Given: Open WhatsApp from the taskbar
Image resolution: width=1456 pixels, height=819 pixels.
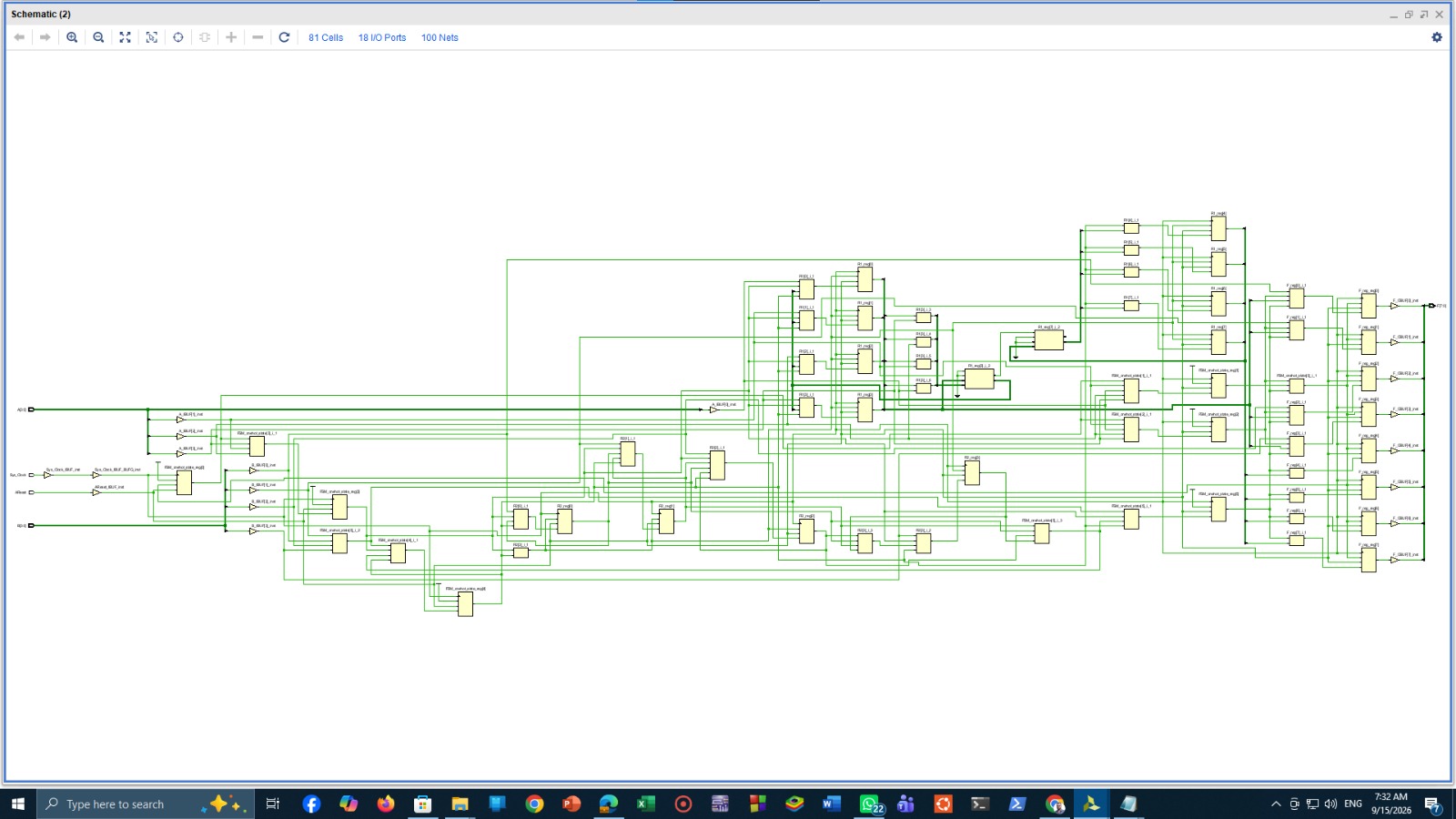Looking at the screenshot, I should tap(871, 804).
